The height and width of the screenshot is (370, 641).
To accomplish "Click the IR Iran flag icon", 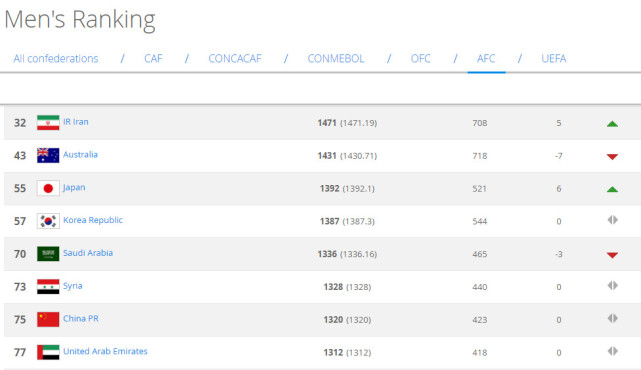I will 48,123.
